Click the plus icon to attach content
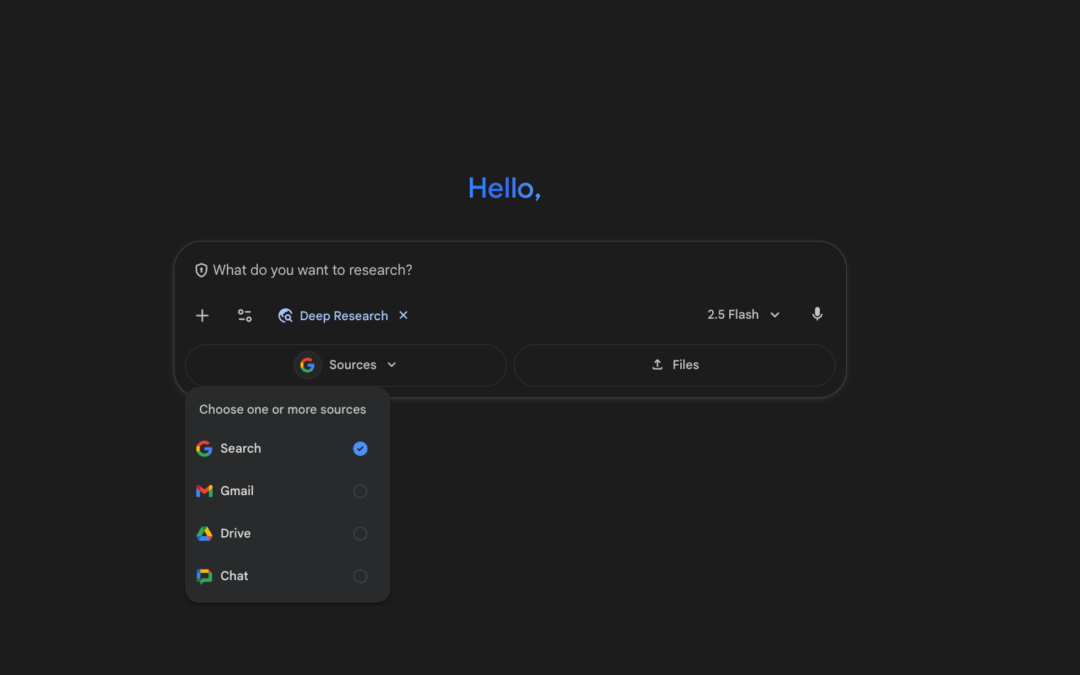 click(x=202, y=315)
